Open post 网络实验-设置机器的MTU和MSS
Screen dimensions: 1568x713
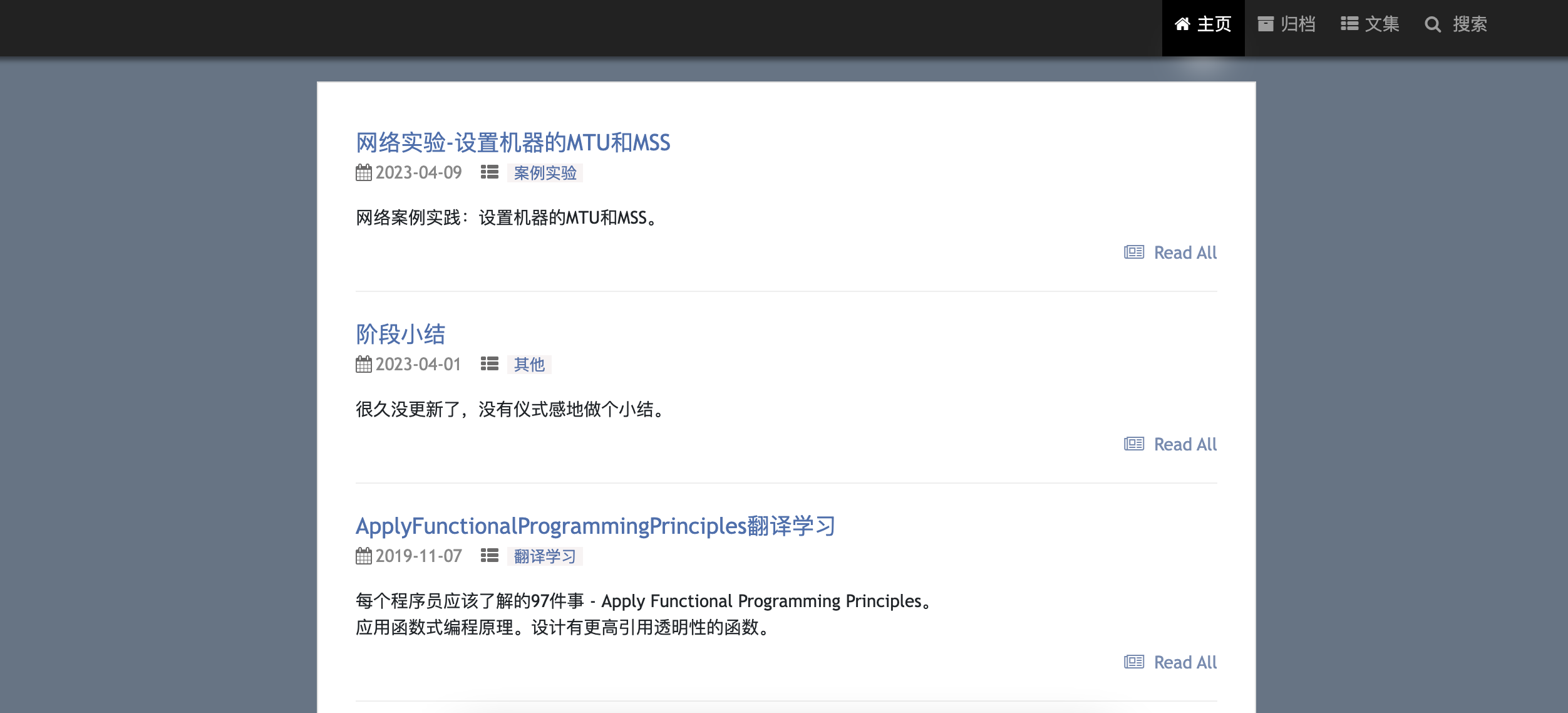(513, 143)
